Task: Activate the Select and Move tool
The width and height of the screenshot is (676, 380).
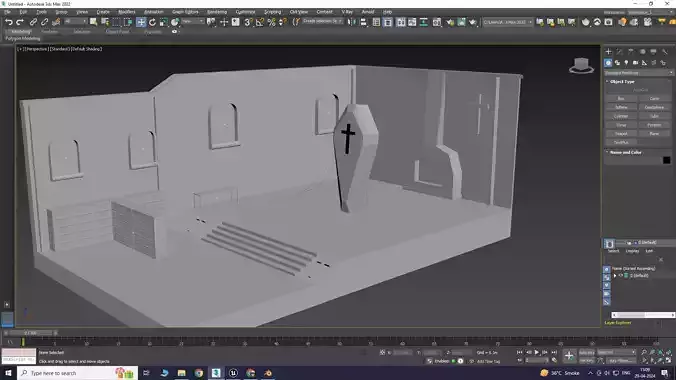Action: click(141, 22)
